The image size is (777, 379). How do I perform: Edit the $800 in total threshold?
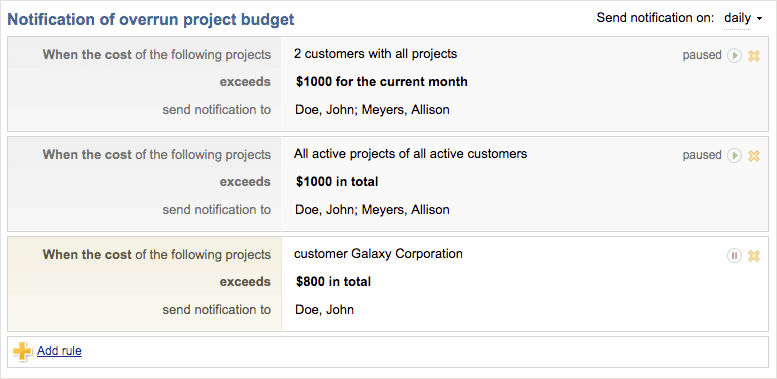333,282
